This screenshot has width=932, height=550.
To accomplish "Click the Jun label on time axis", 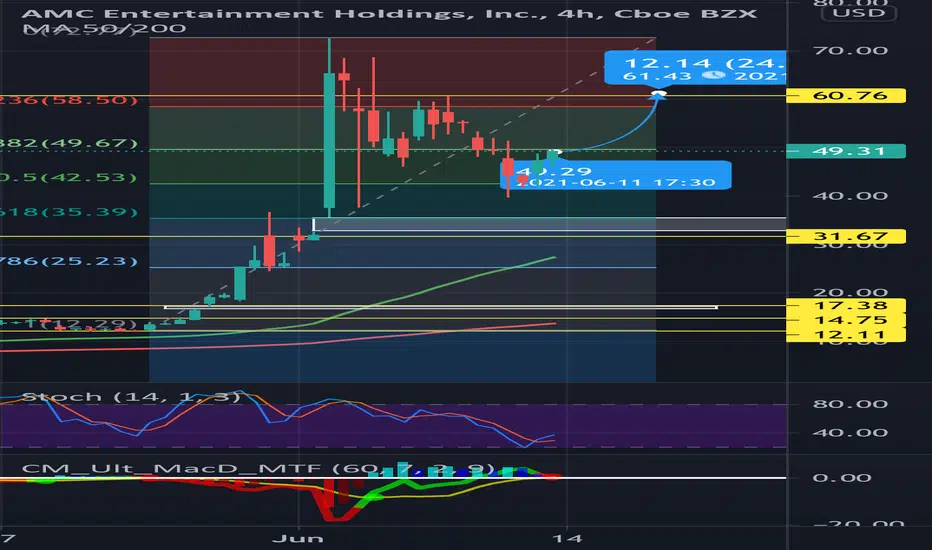I will [x=298, y=539].
